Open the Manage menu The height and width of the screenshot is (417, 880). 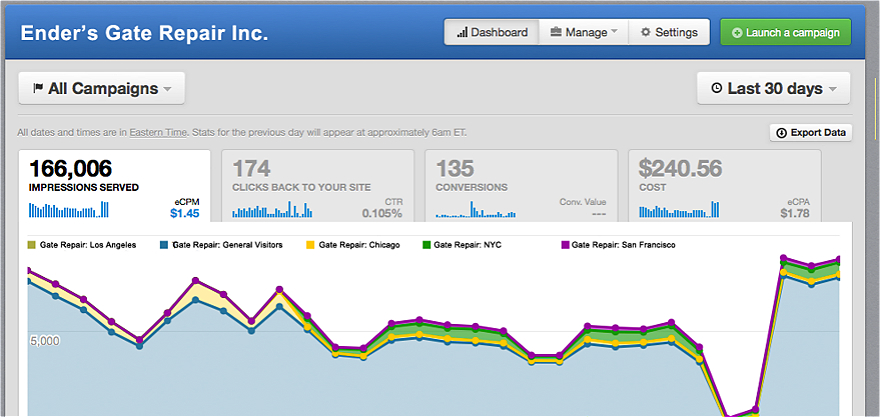584,32
